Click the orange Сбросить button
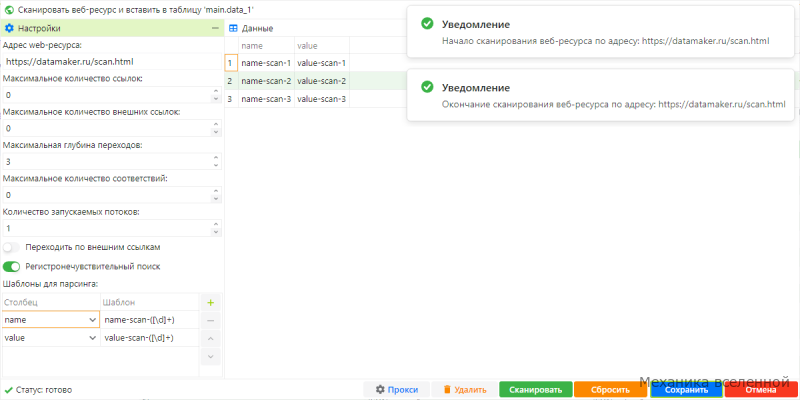Image resolution: width=800 pixels, height=400 pixels. click(x=611, y=390)
